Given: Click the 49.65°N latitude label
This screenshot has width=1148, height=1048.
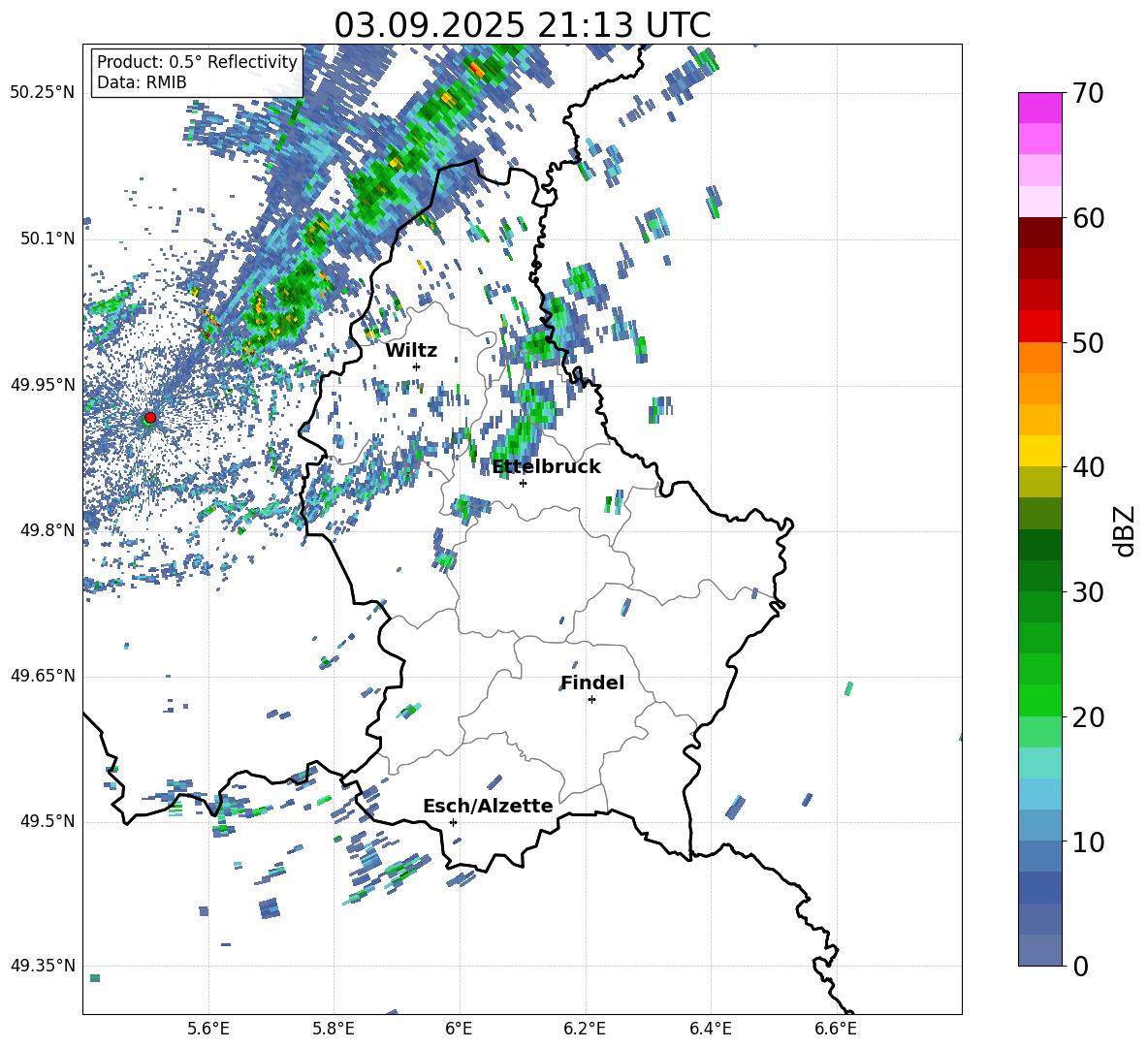Looking at the screenshot, I should (43, 675).
